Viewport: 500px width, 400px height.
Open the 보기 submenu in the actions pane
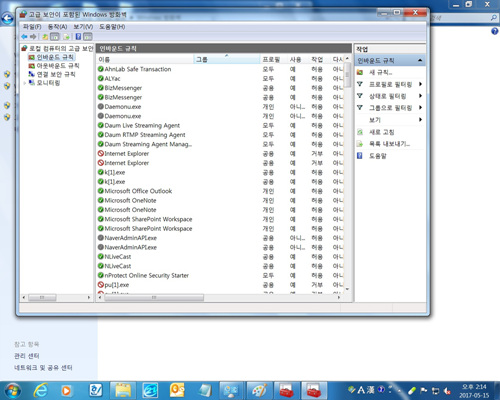[421, 120]
